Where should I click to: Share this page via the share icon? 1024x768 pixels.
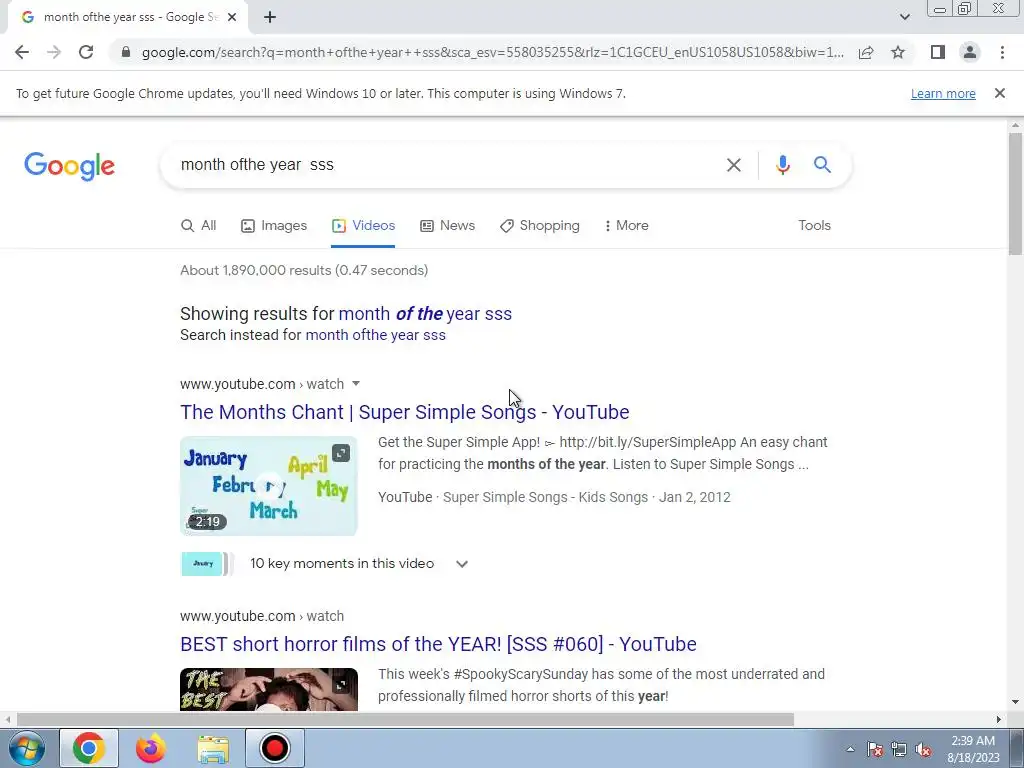pos(866,52)
